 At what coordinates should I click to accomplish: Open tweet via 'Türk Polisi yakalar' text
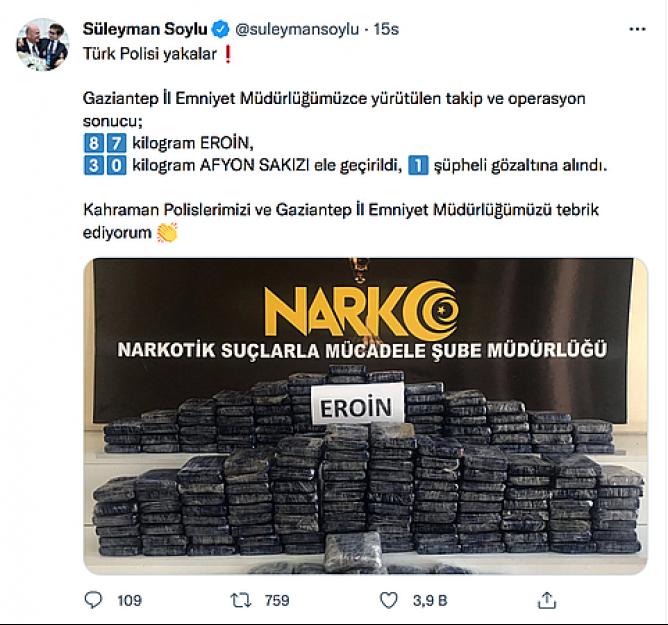tap(150, 54)
